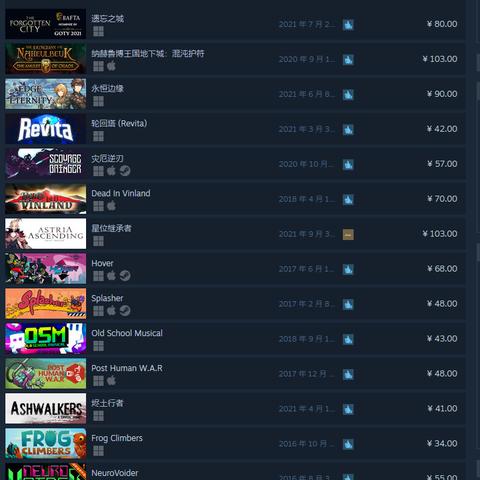
Task: Click the Windows icon under Old School Musical
Action: pos(98,346)
